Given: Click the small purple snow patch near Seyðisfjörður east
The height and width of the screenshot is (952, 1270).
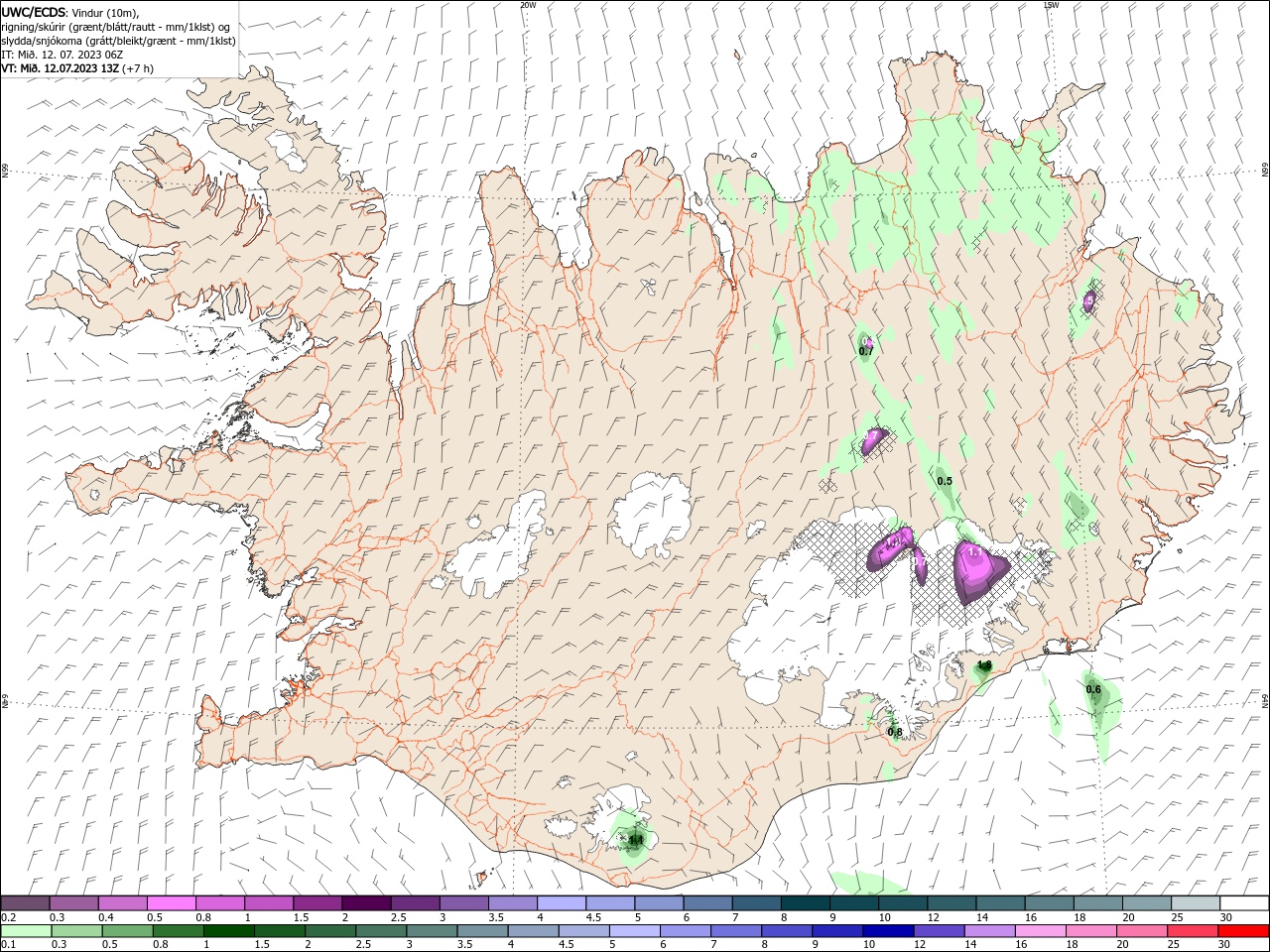Looking at the screenshot, I should (x=1088, y=300).
